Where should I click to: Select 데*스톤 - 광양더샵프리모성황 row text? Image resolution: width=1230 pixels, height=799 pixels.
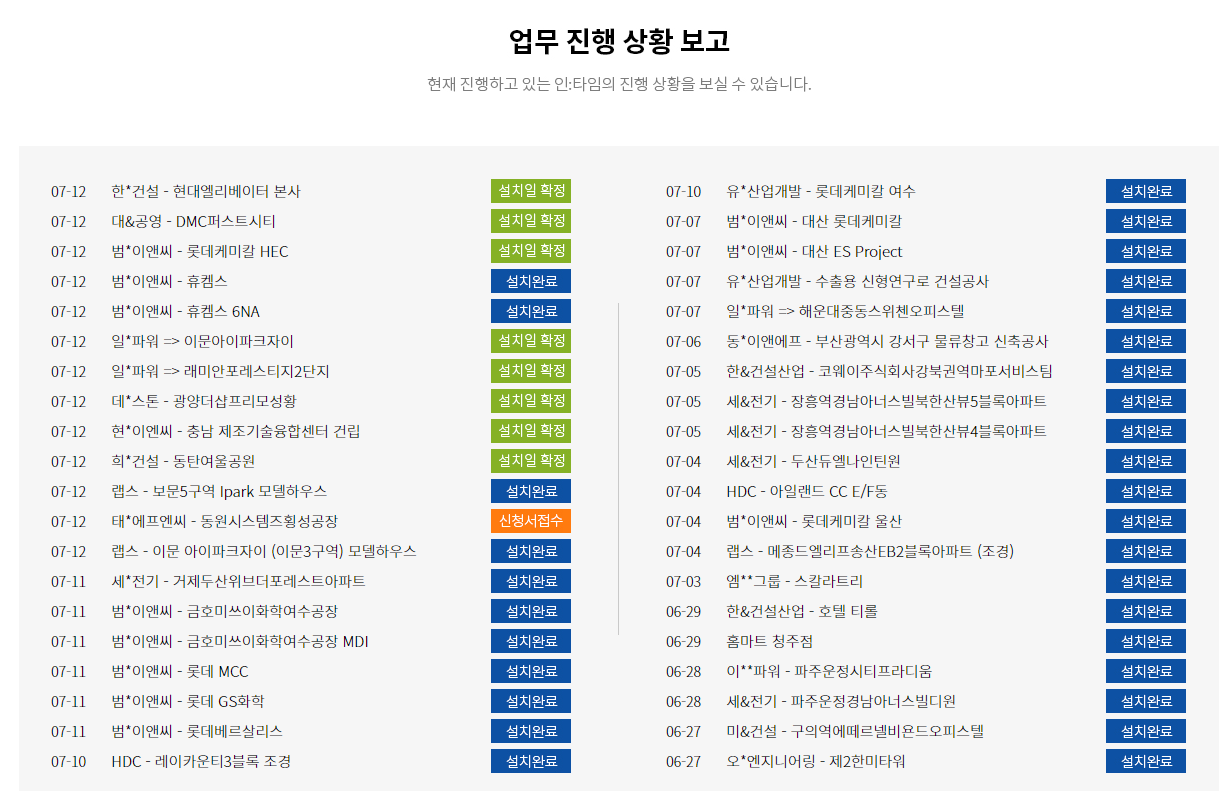(x=204, y=401)
